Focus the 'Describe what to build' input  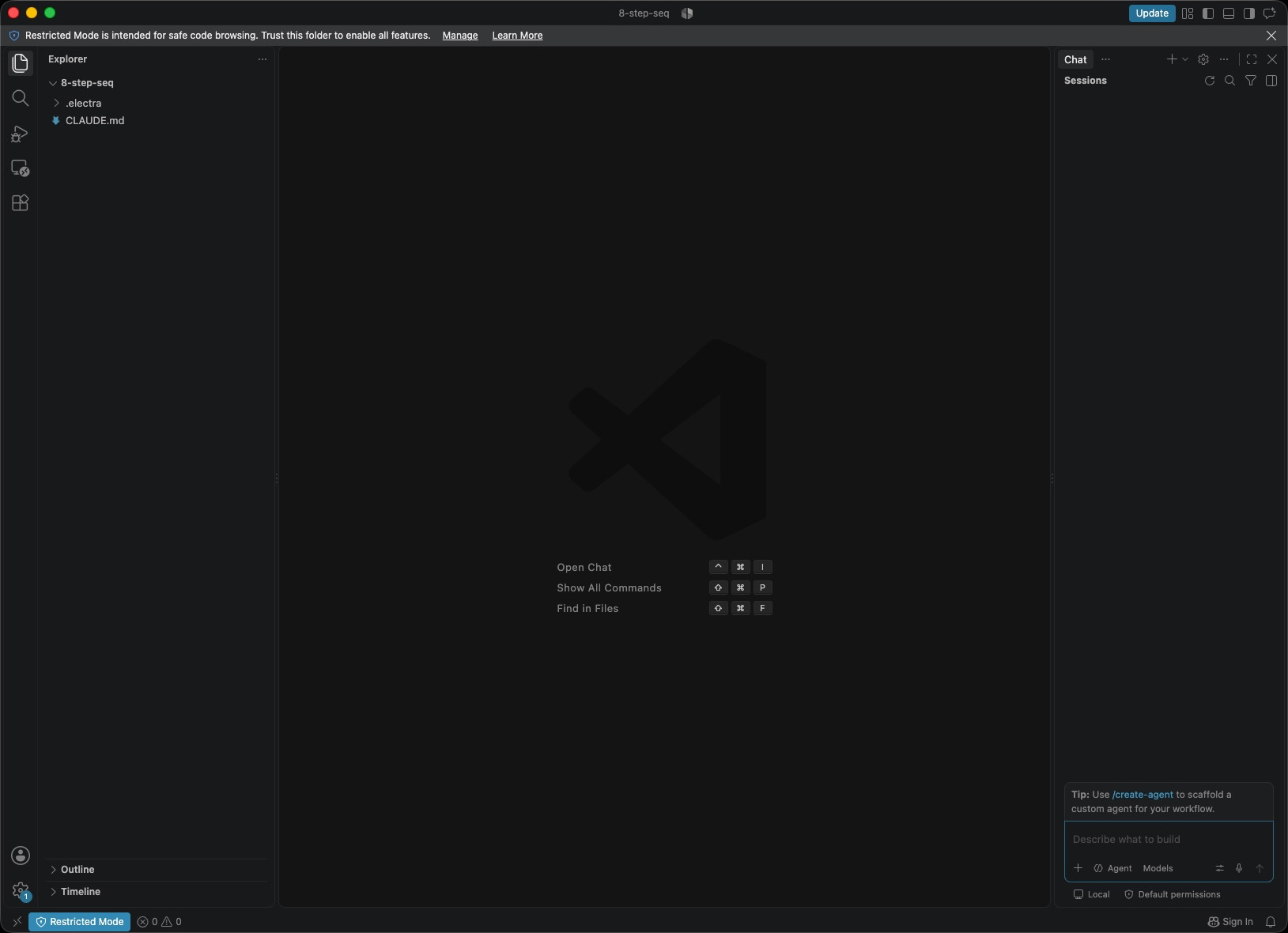[1169, 840]
